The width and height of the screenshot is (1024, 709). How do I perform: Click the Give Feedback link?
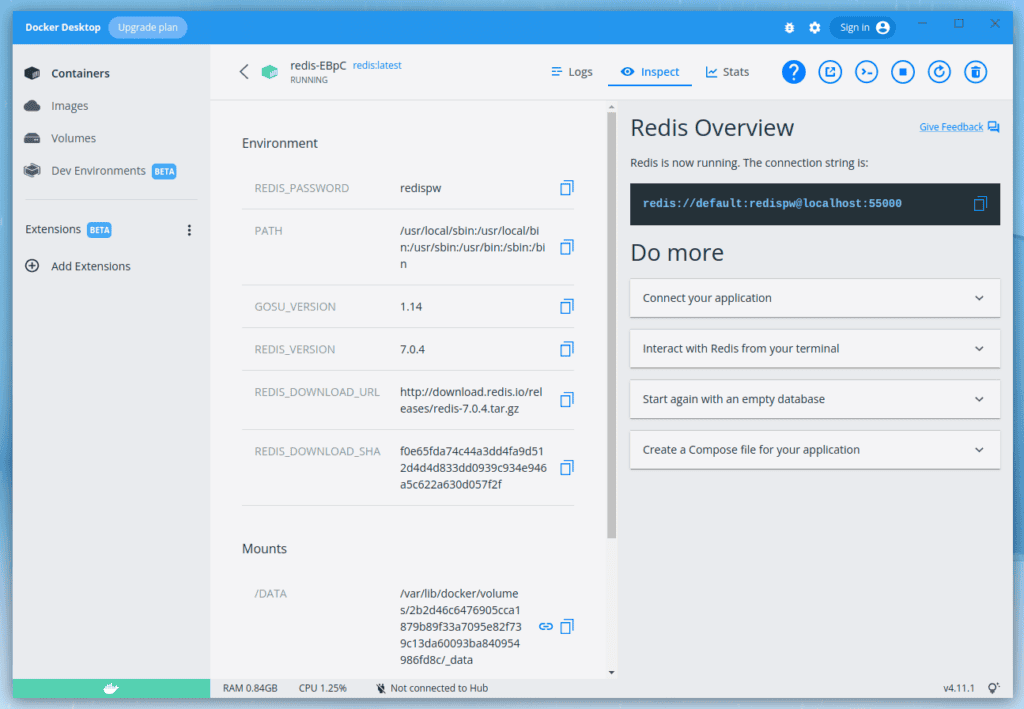pos(951,127)
